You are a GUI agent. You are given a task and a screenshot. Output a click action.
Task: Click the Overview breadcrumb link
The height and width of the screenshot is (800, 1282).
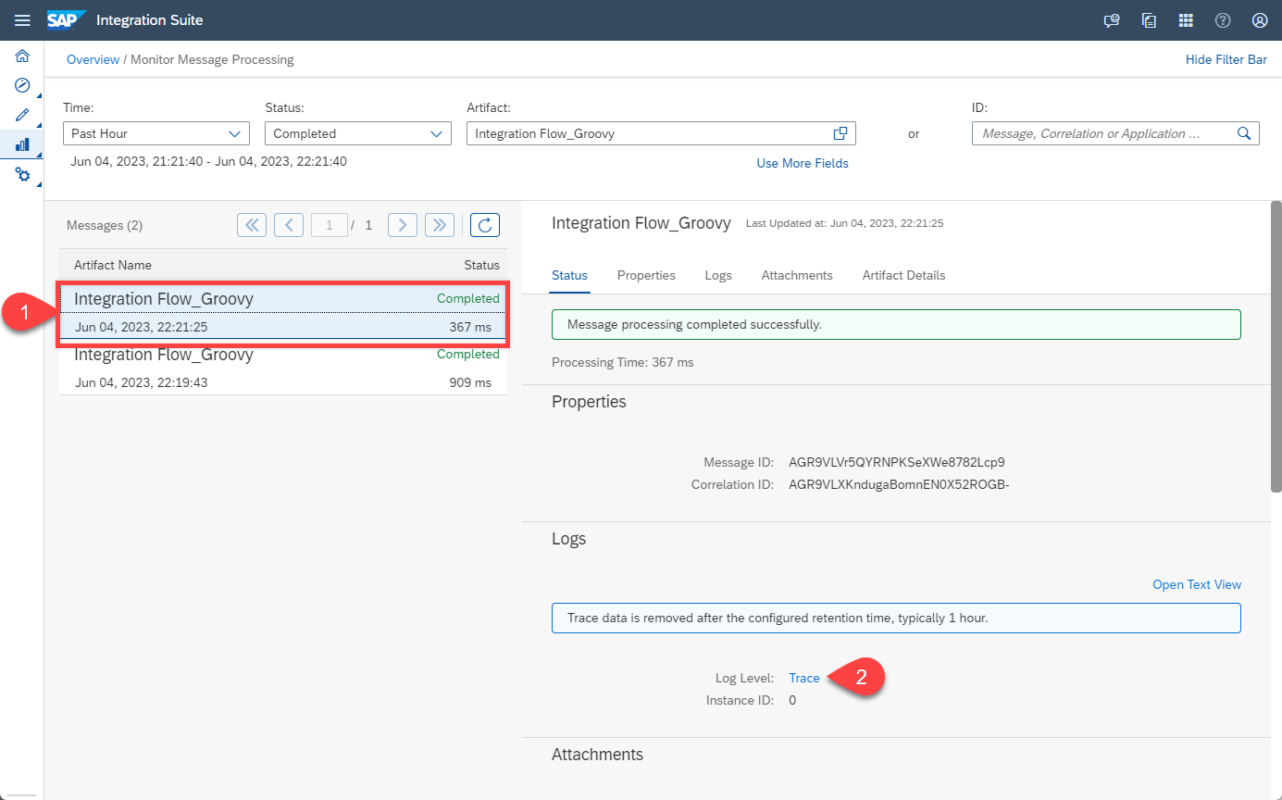93,59
